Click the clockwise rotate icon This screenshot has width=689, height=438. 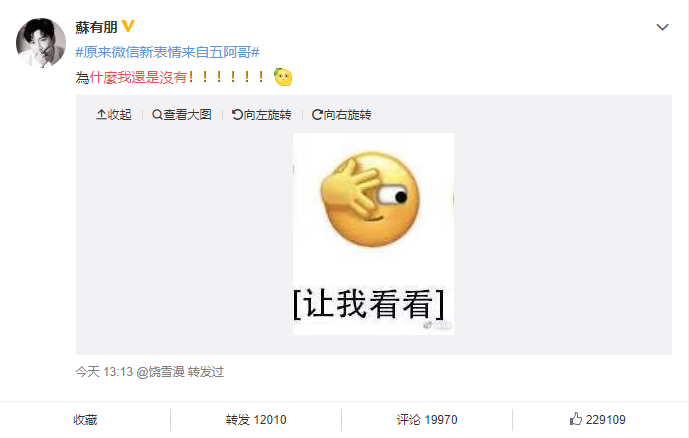(x=317, y=115)
